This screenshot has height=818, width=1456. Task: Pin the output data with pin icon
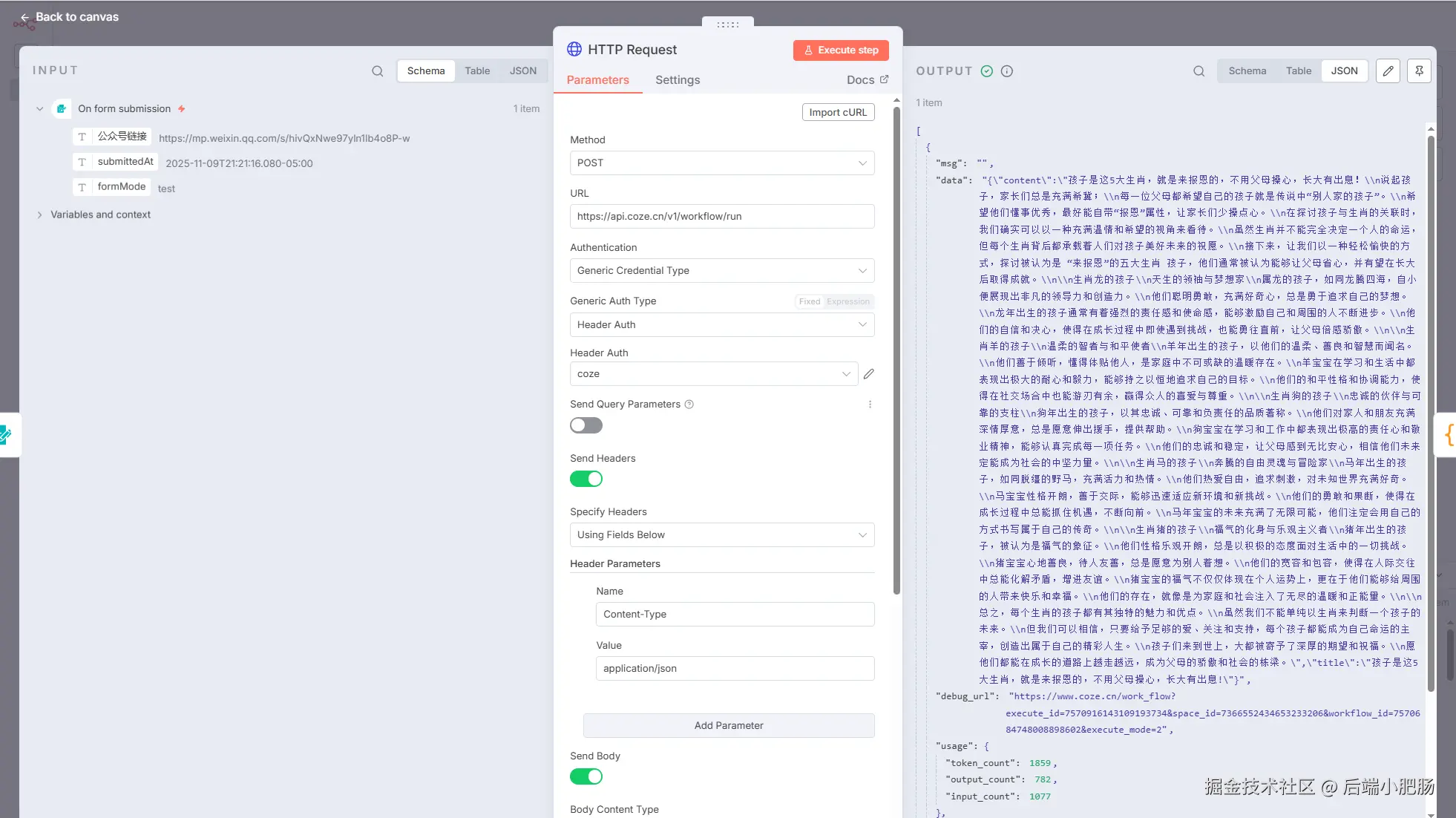point(1419,71)
